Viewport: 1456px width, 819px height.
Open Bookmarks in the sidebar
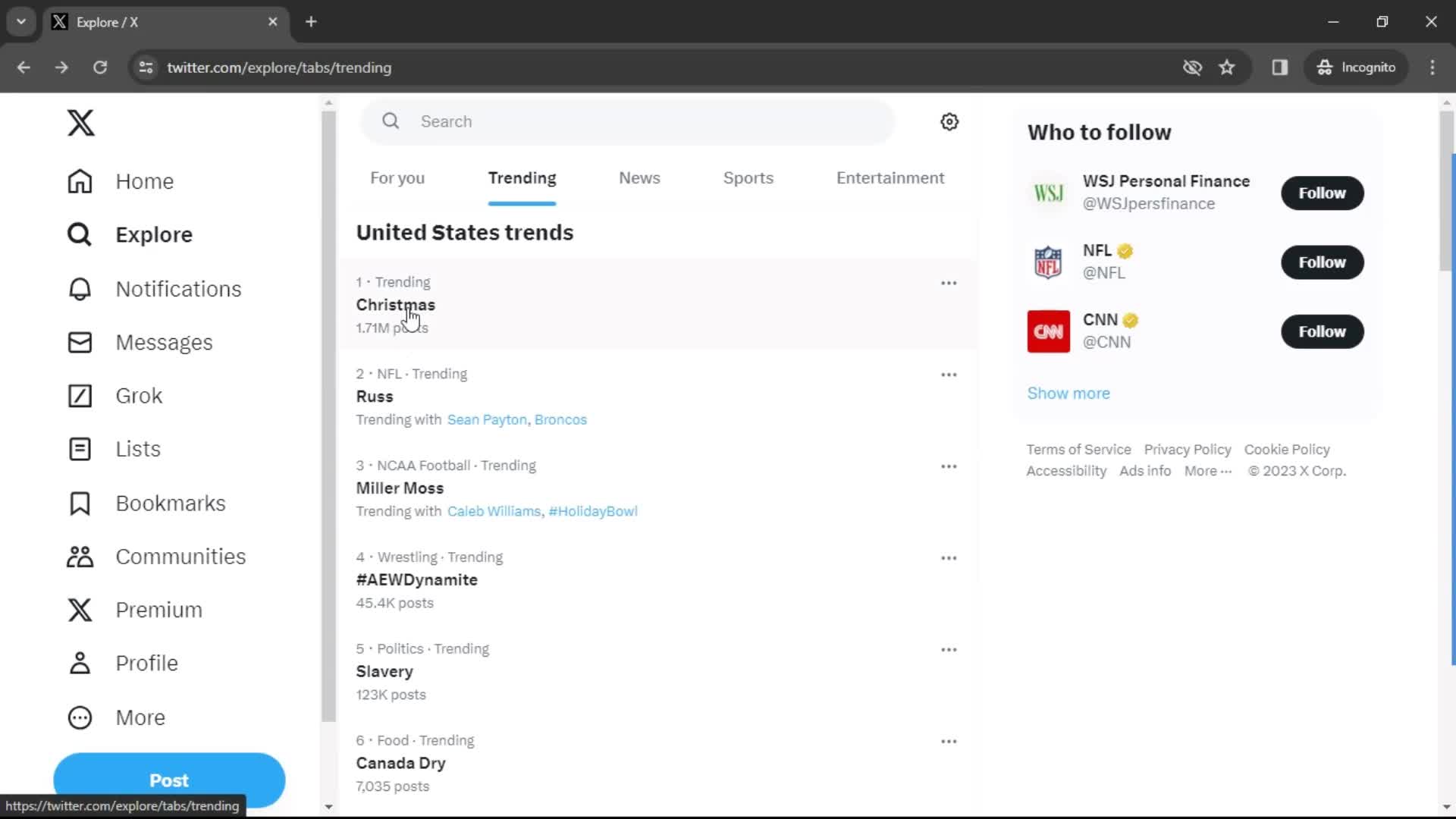(147, 504)
